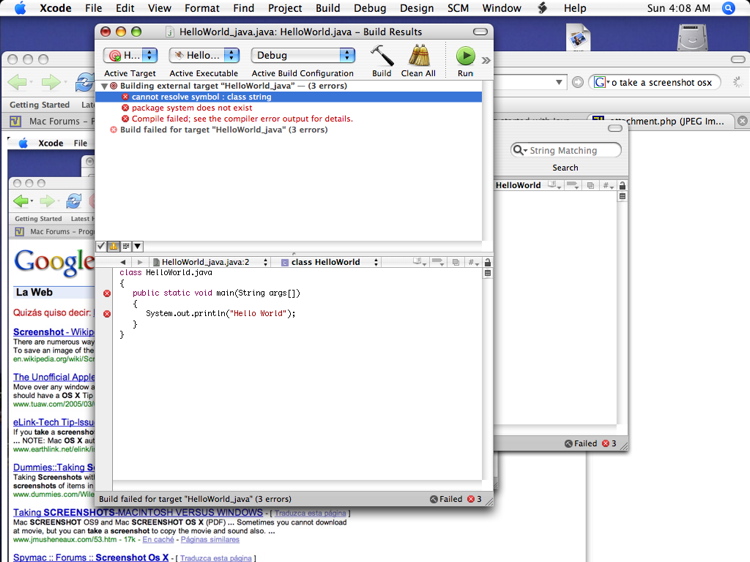This screenshot has width=750, height=562.
Task: Open the Active Target popup
Action: point(130,55)
